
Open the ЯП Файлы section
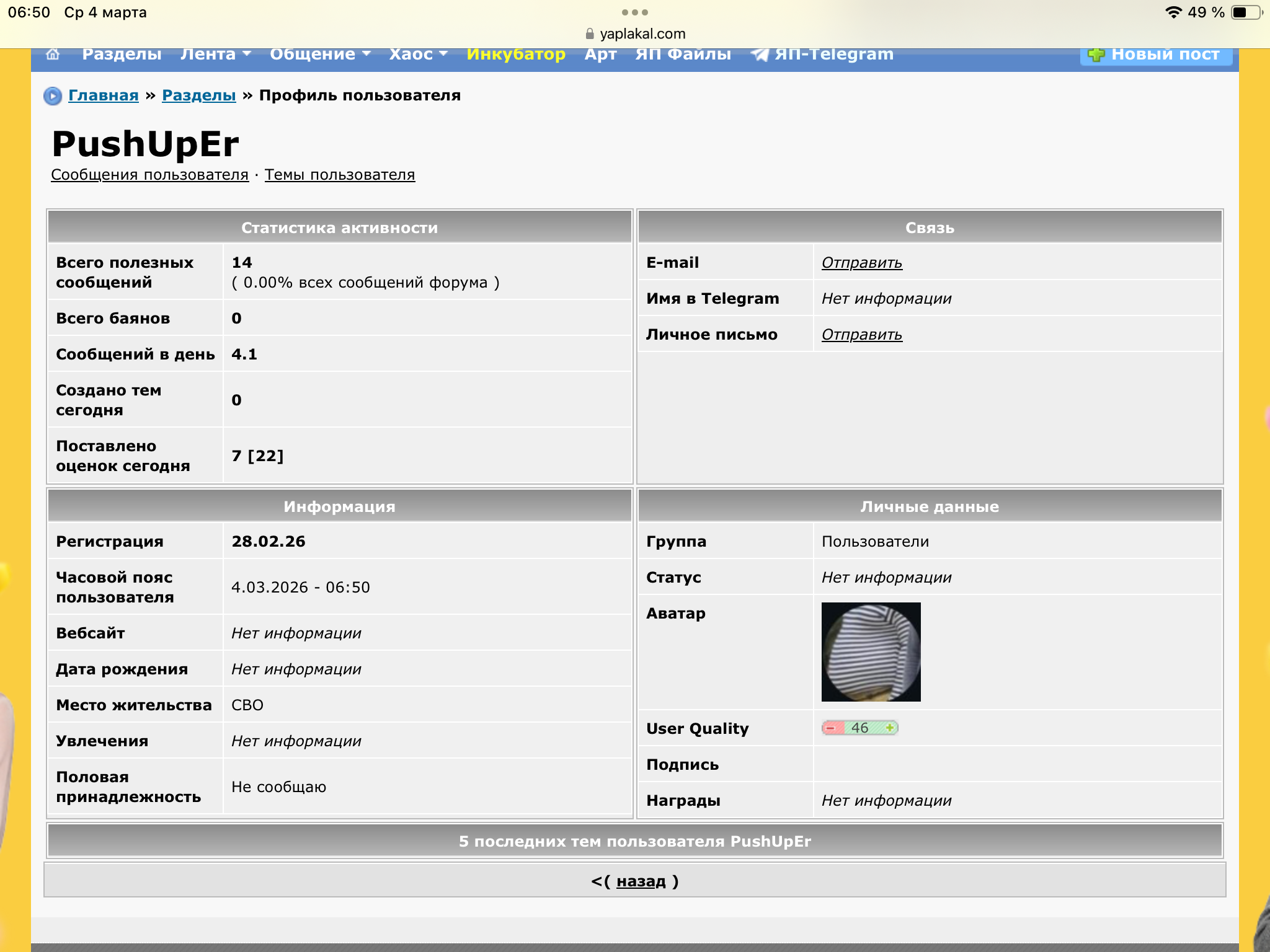coord(683,55)
